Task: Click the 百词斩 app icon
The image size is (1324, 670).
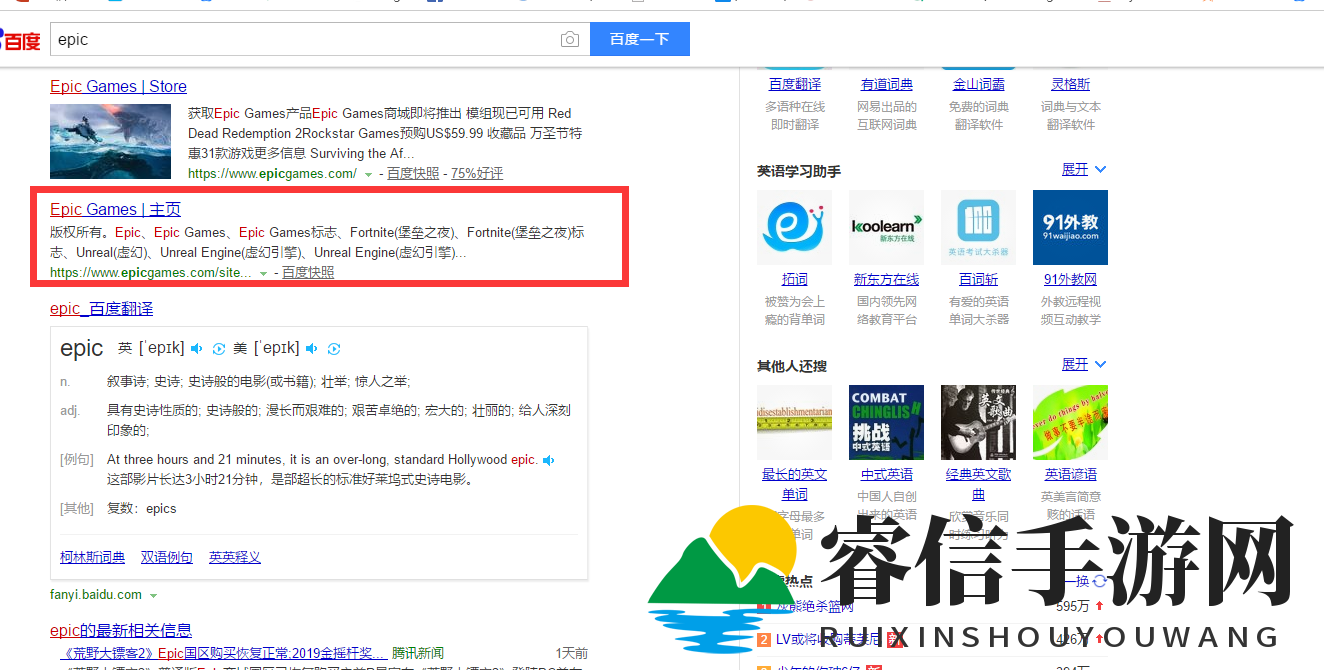Action: click(978, 228)
